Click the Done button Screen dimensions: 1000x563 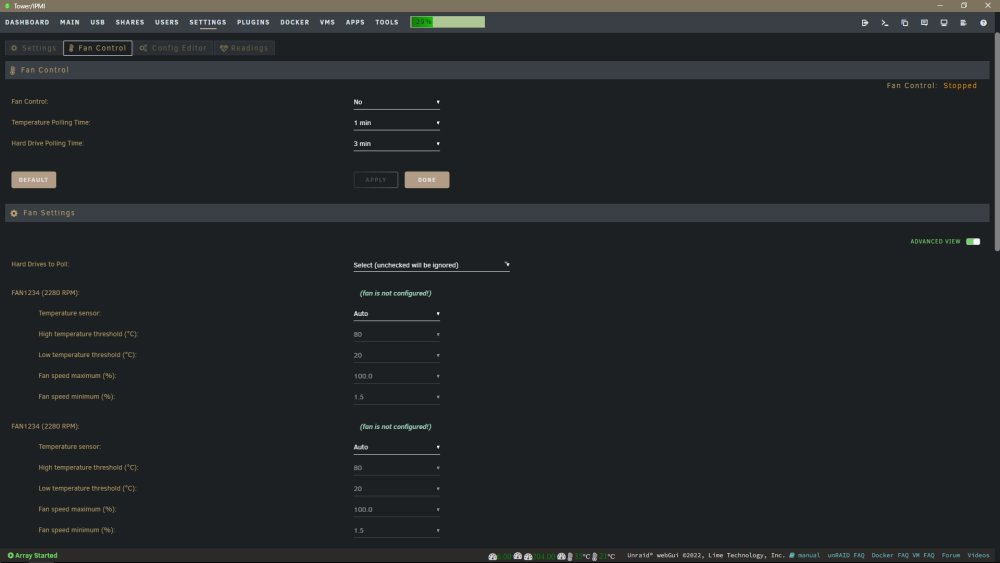427,180
